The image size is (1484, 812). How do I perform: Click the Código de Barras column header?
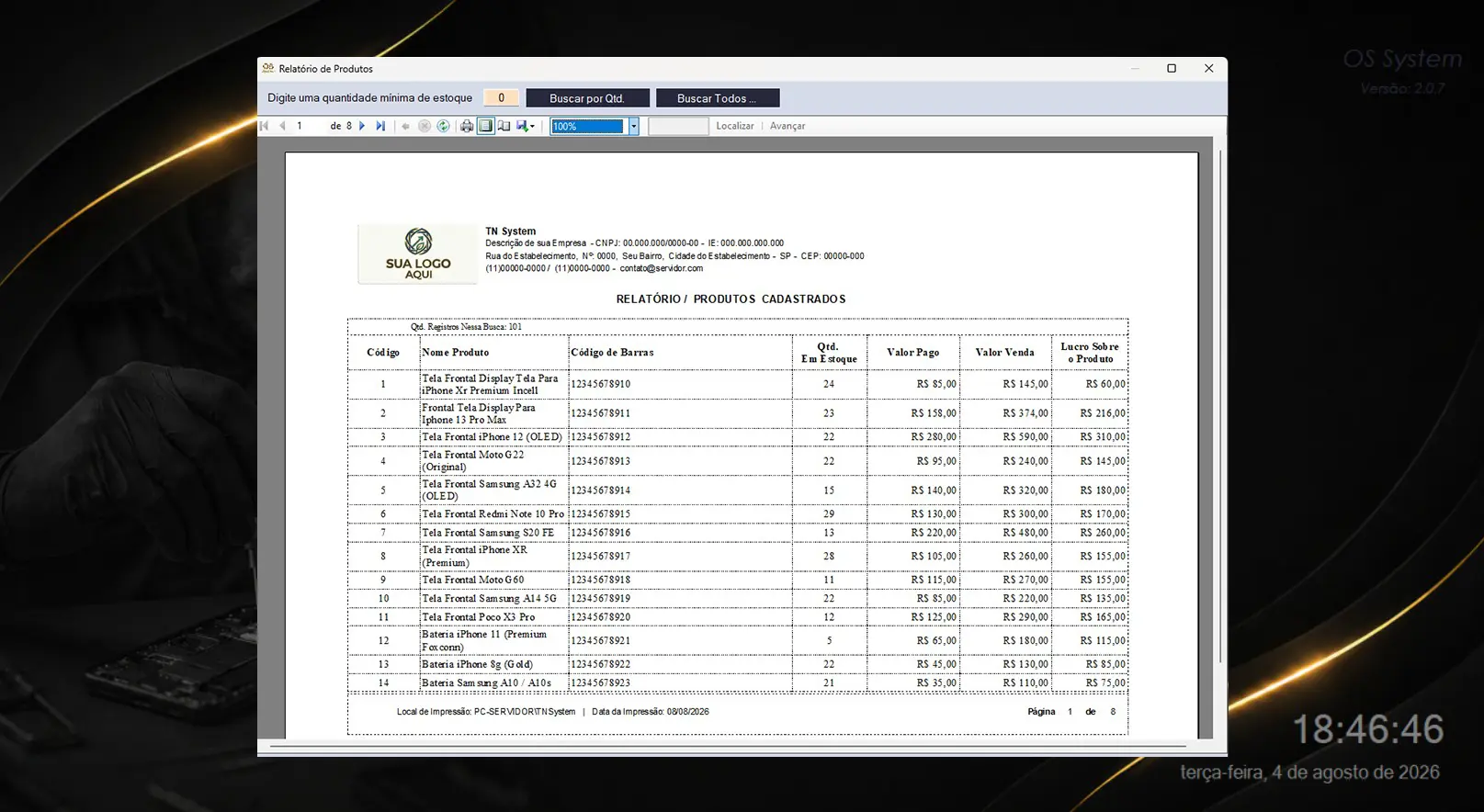click(x=612, y=353)
